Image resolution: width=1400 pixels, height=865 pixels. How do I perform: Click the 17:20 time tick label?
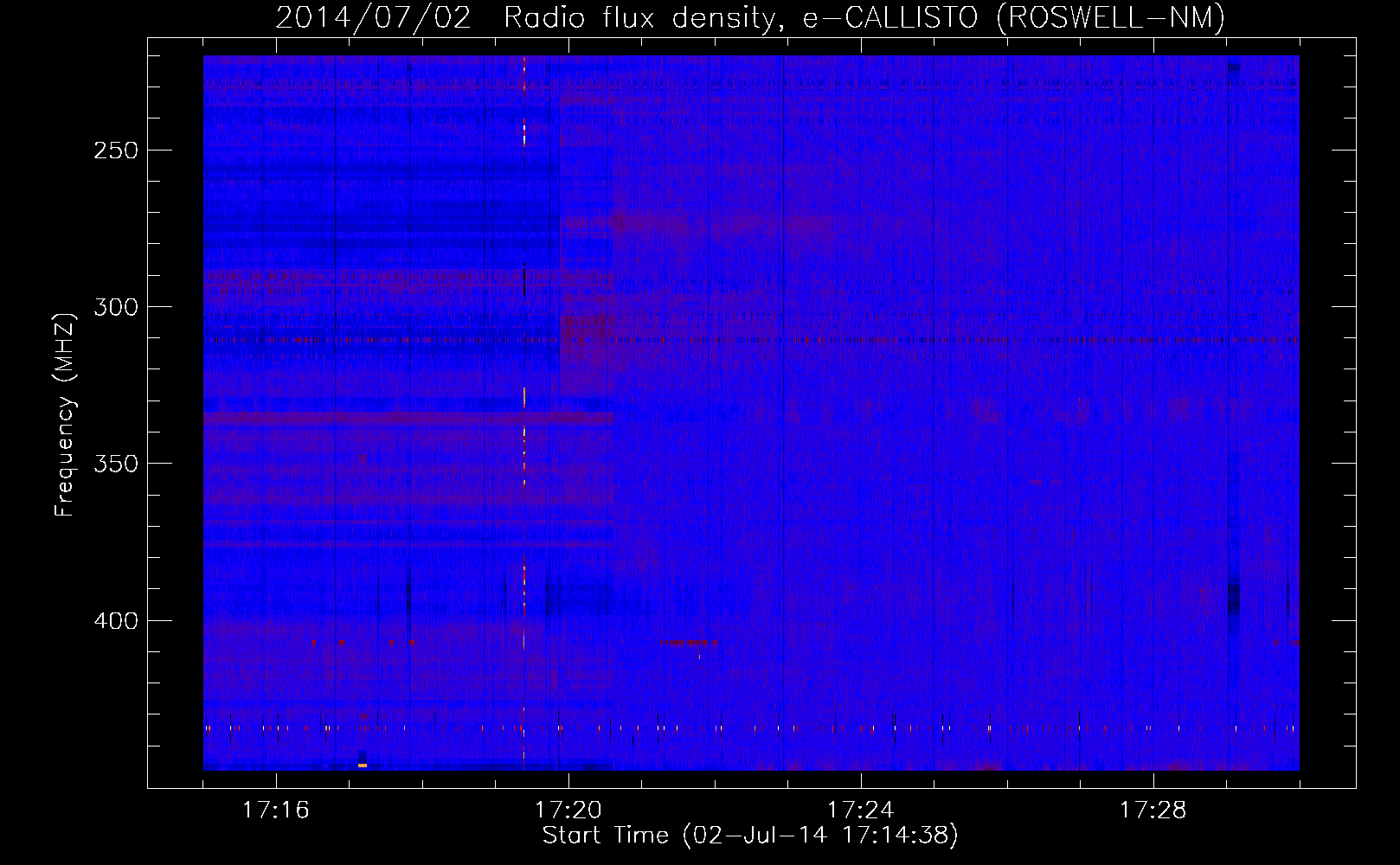pos(568,811)
